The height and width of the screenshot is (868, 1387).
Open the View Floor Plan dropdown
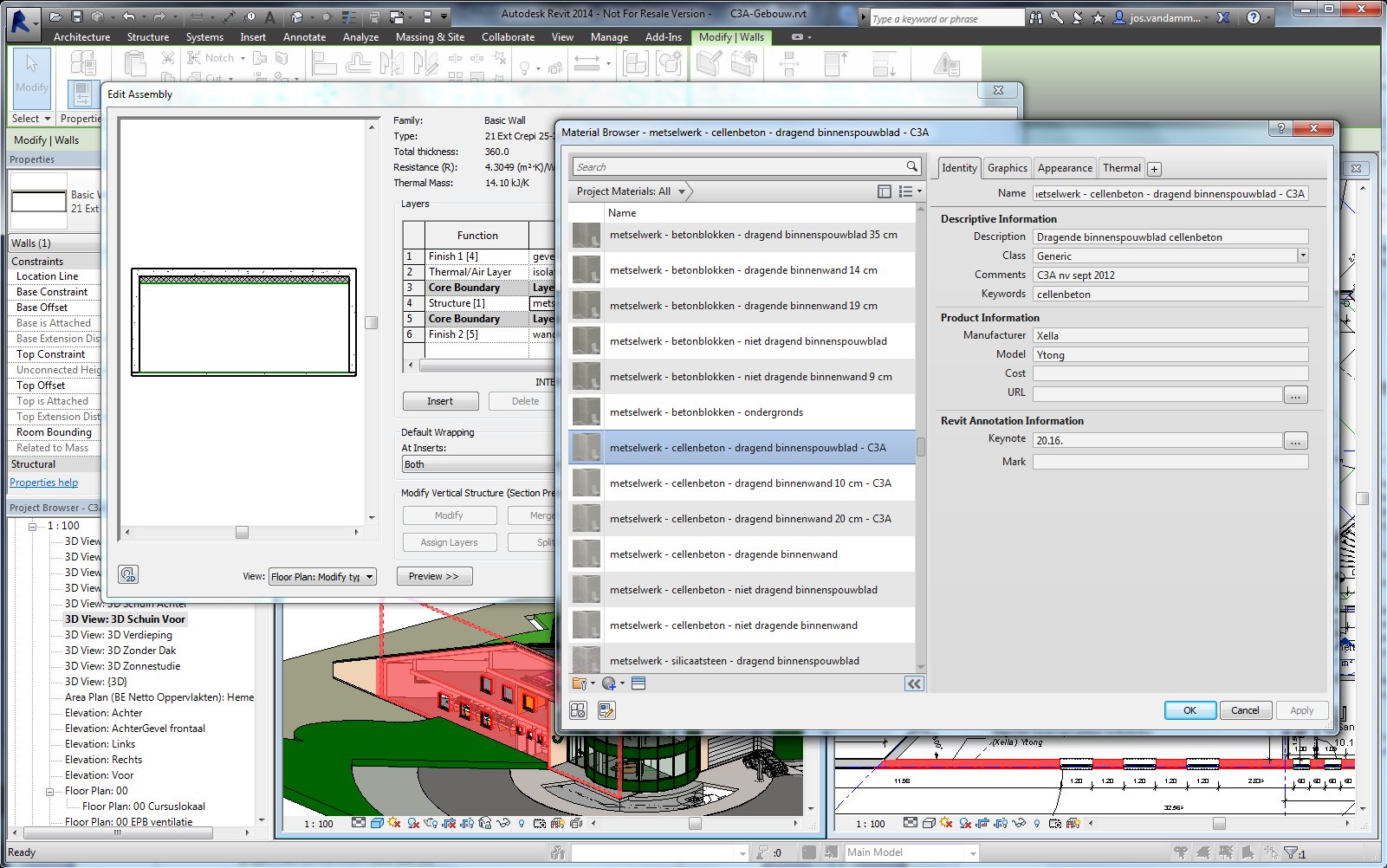click(x=322, y=577)
